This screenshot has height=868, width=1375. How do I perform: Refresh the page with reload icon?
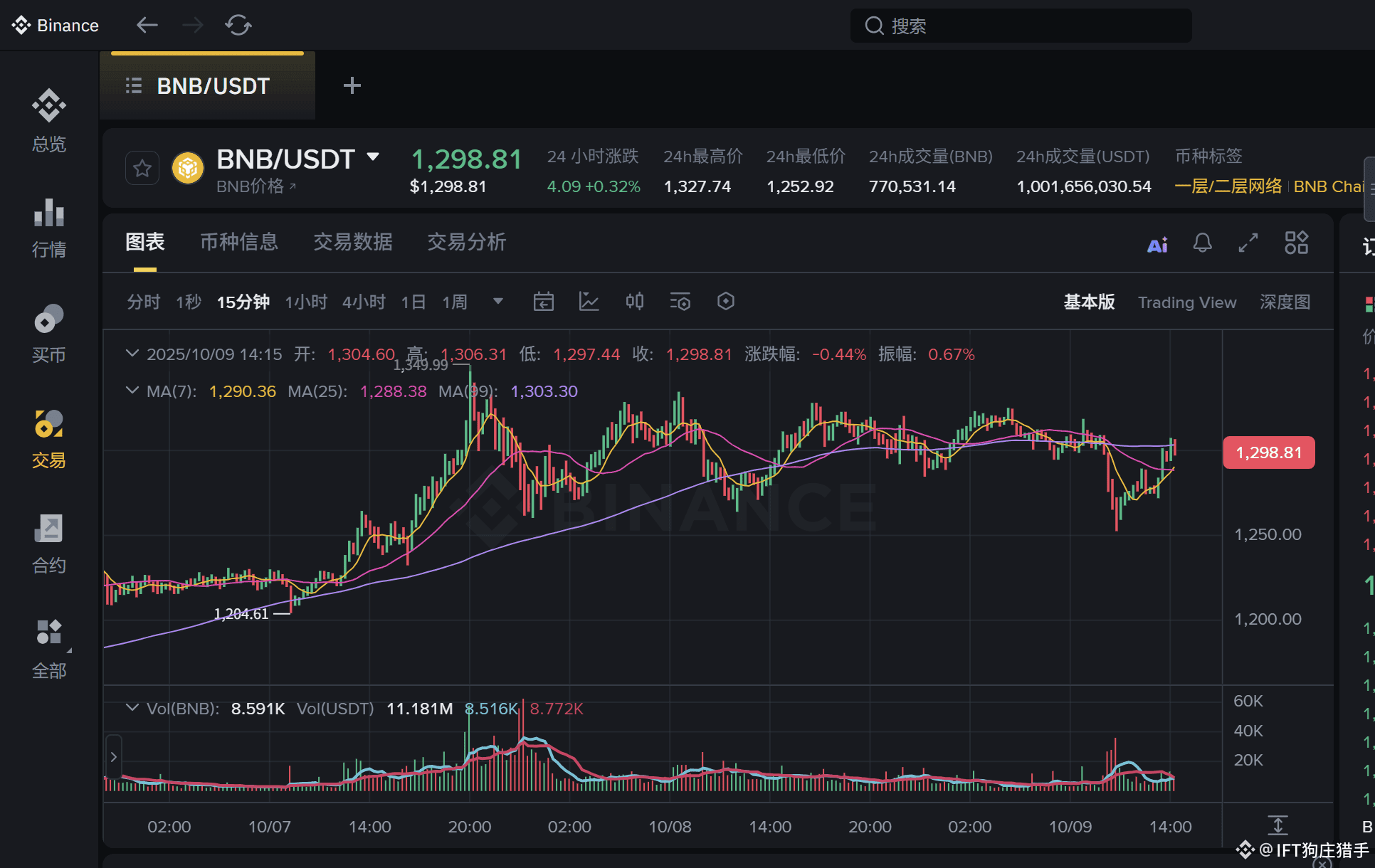point(238,26)
